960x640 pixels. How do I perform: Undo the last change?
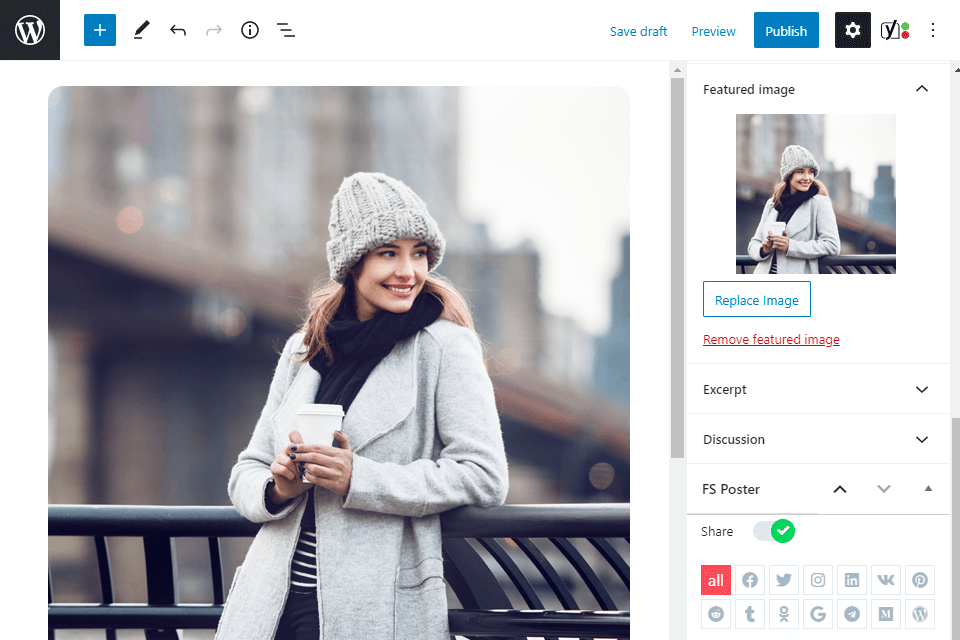[178, 30]
